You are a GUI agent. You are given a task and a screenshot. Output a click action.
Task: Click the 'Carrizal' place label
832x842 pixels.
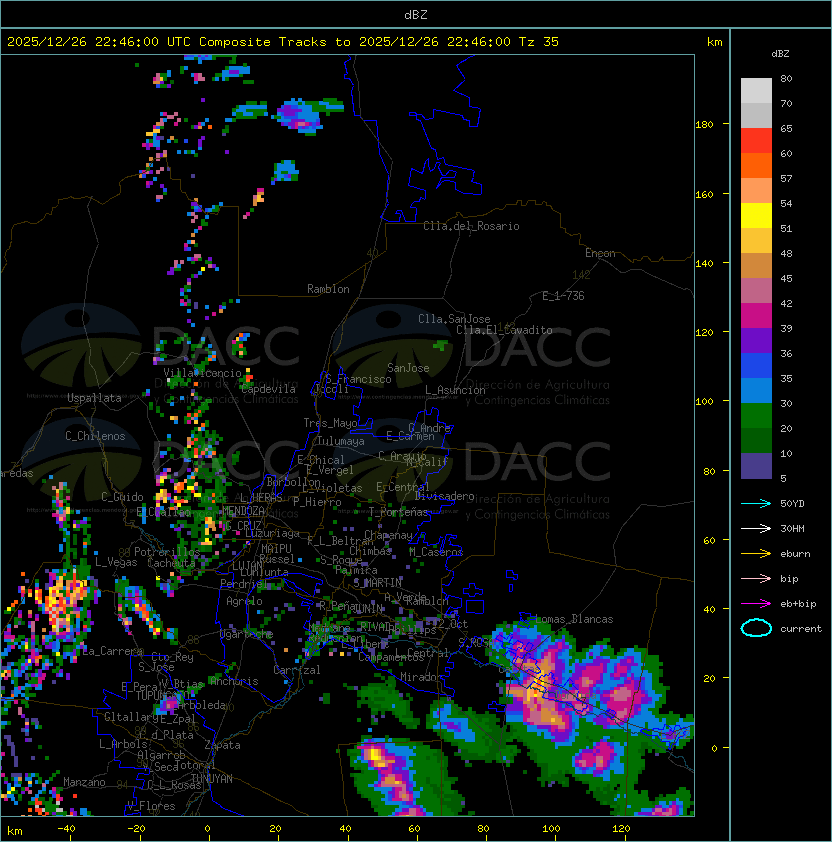point(296,670)
